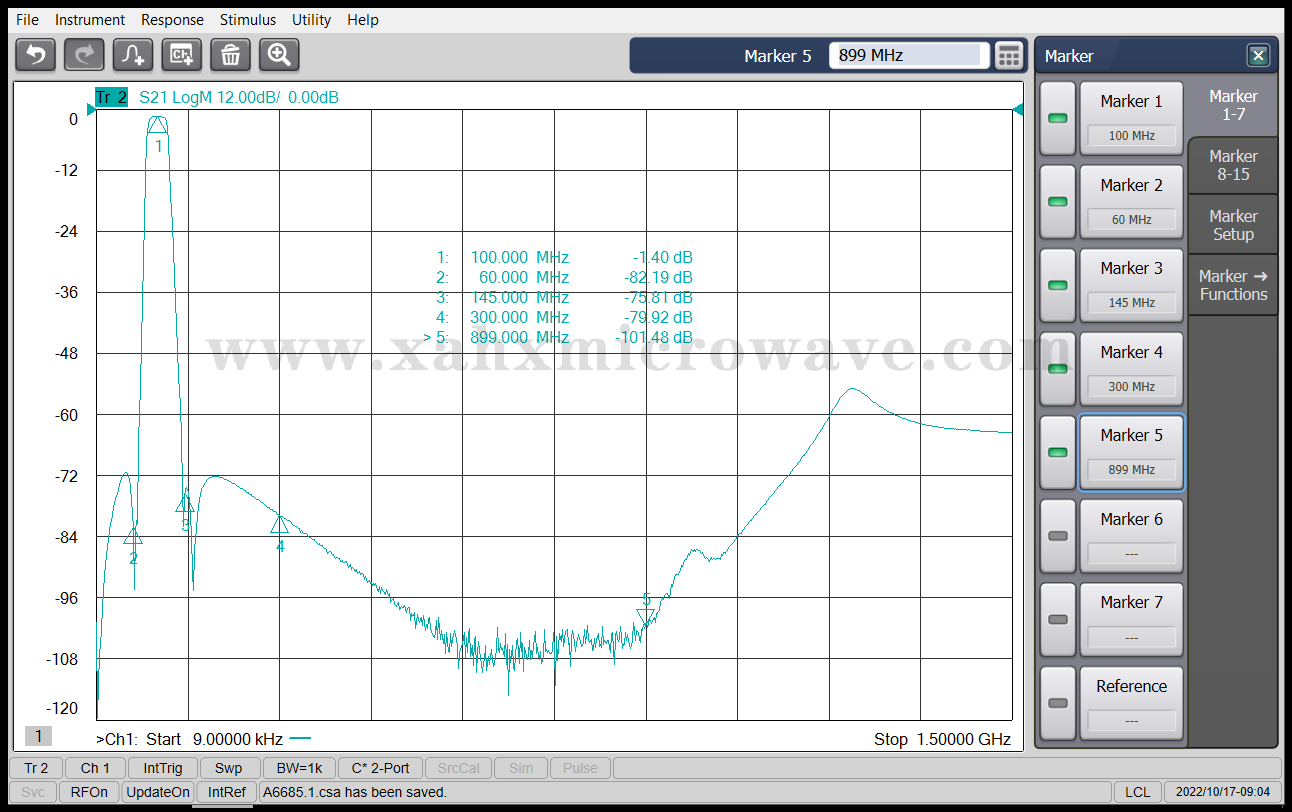Toggle the Reference marker indicator
1292x812 pixels.
coord(1057,703)
